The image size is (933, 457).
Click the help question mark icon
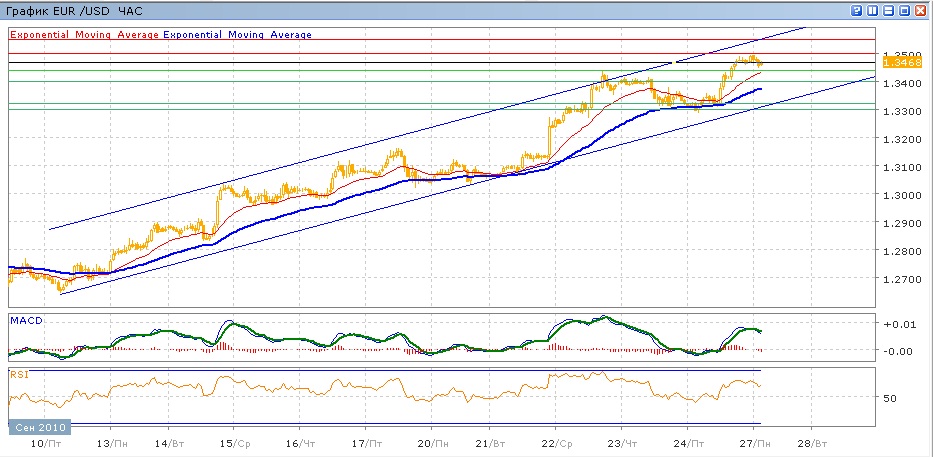pyautogui.click(x=857, y=9)
